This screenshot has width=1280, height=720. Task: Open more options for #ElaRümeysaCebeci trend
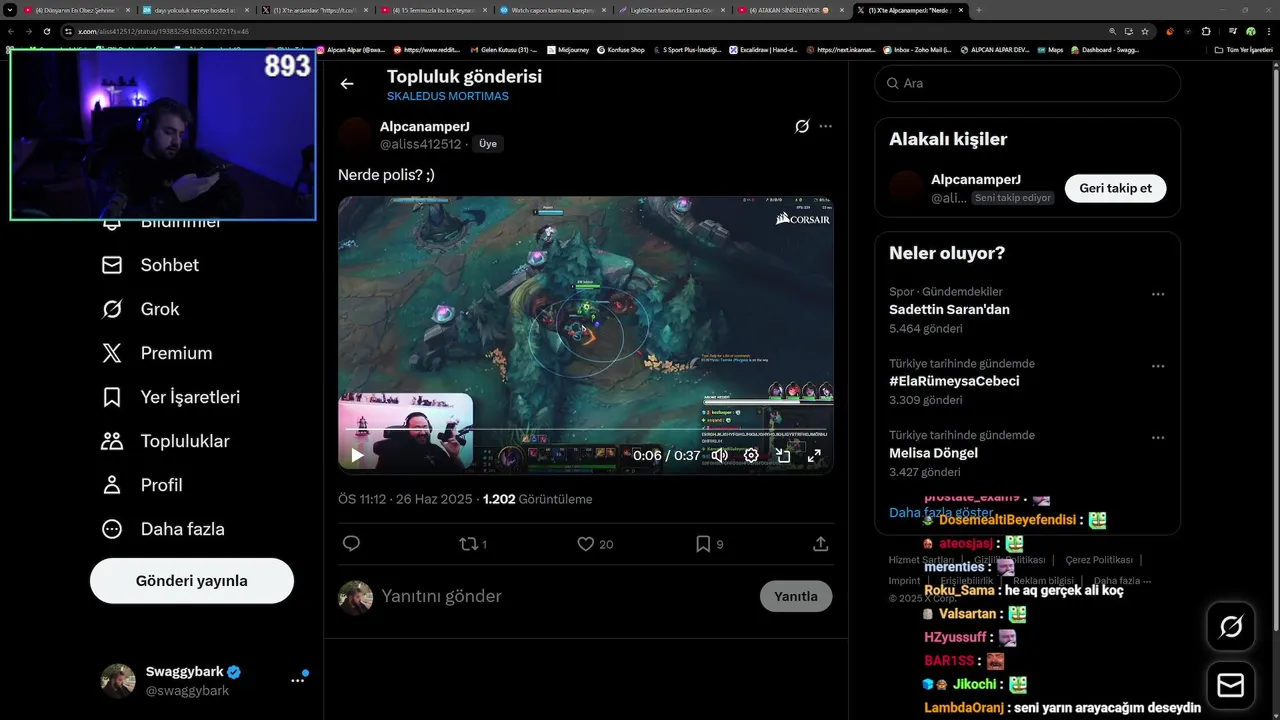point(1158,366)
